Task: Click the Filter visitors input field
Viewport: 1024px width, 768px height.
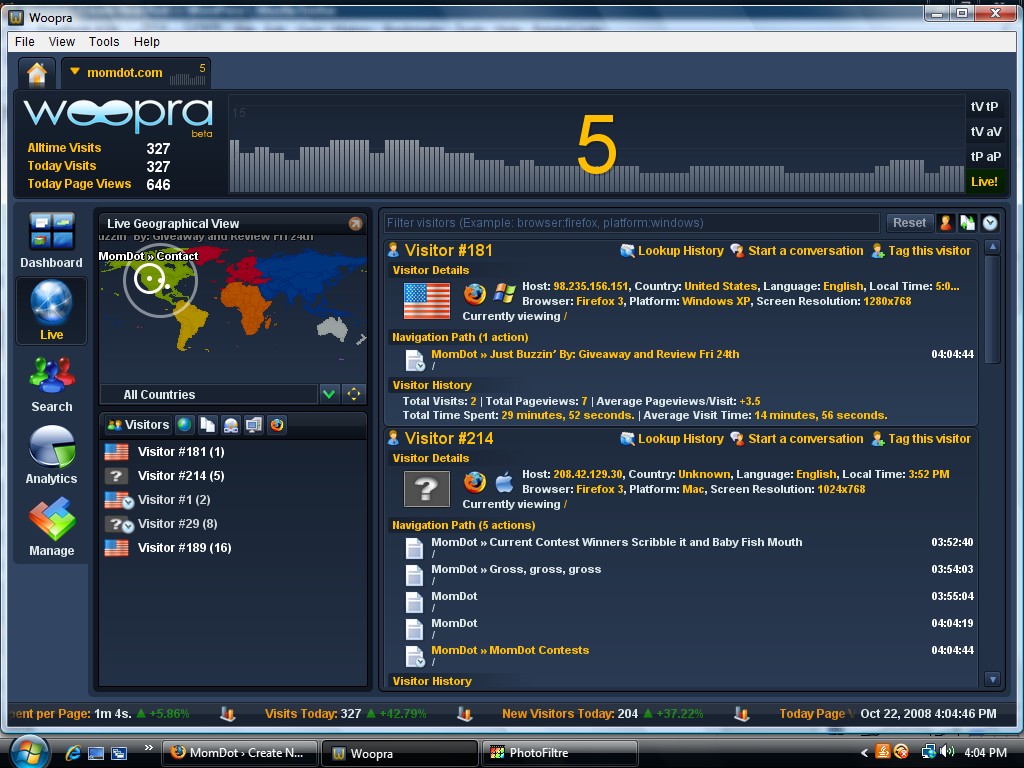Action: click(632, 223)
